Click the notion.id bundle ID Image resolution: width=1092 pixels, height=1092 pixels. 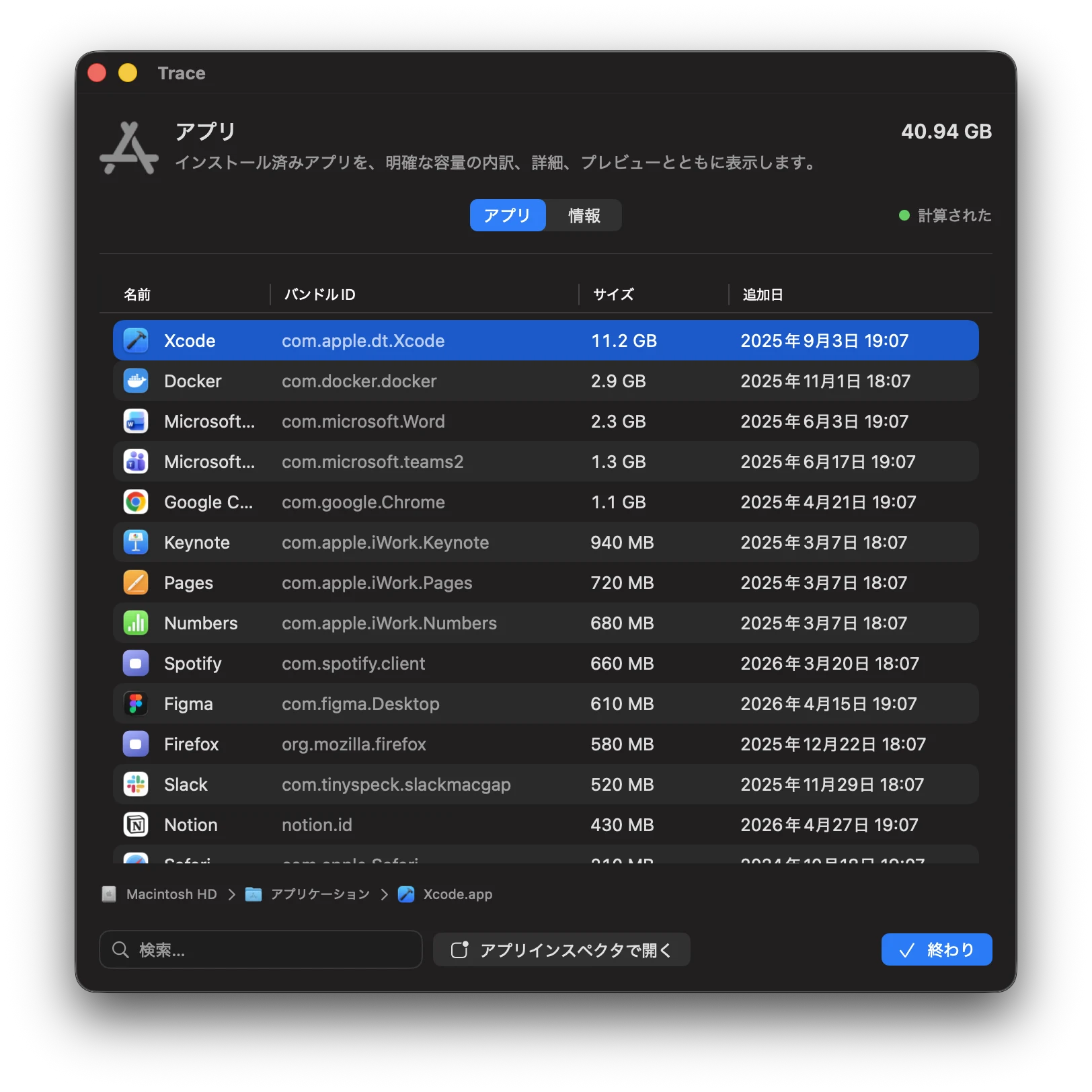coord(317,825)
